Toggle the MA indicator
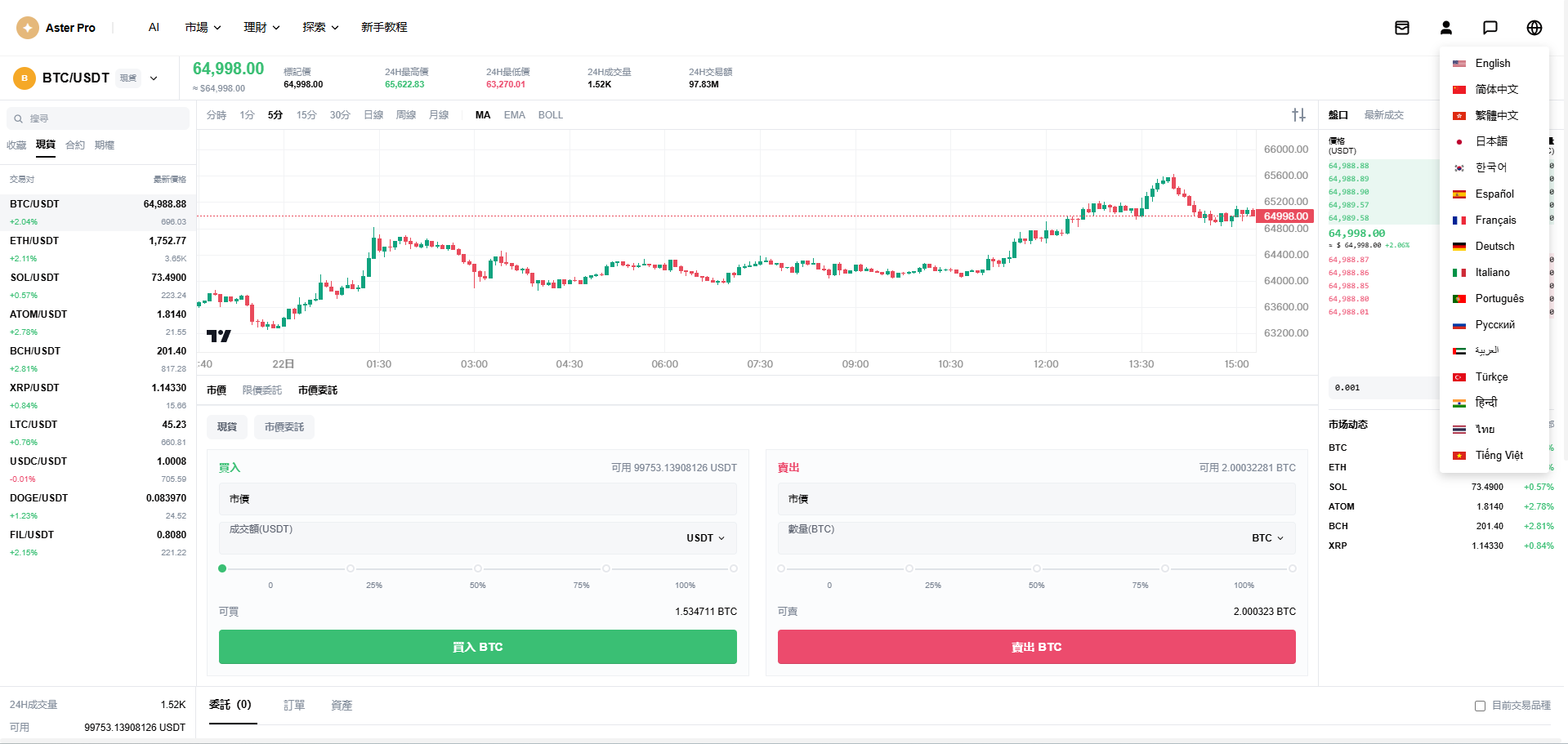 click(483, 115)
